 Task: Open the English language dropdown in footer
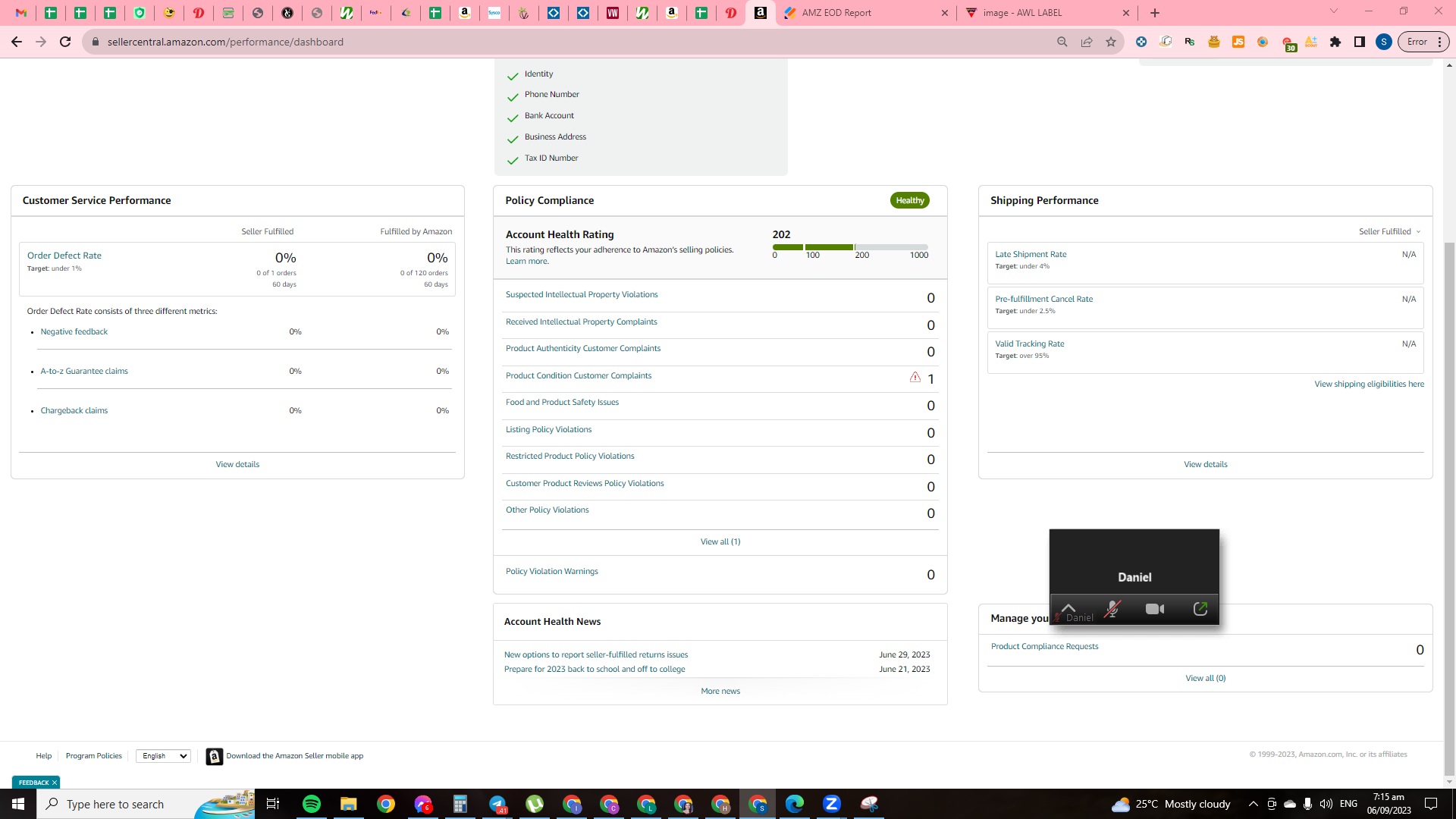(163, 756)
